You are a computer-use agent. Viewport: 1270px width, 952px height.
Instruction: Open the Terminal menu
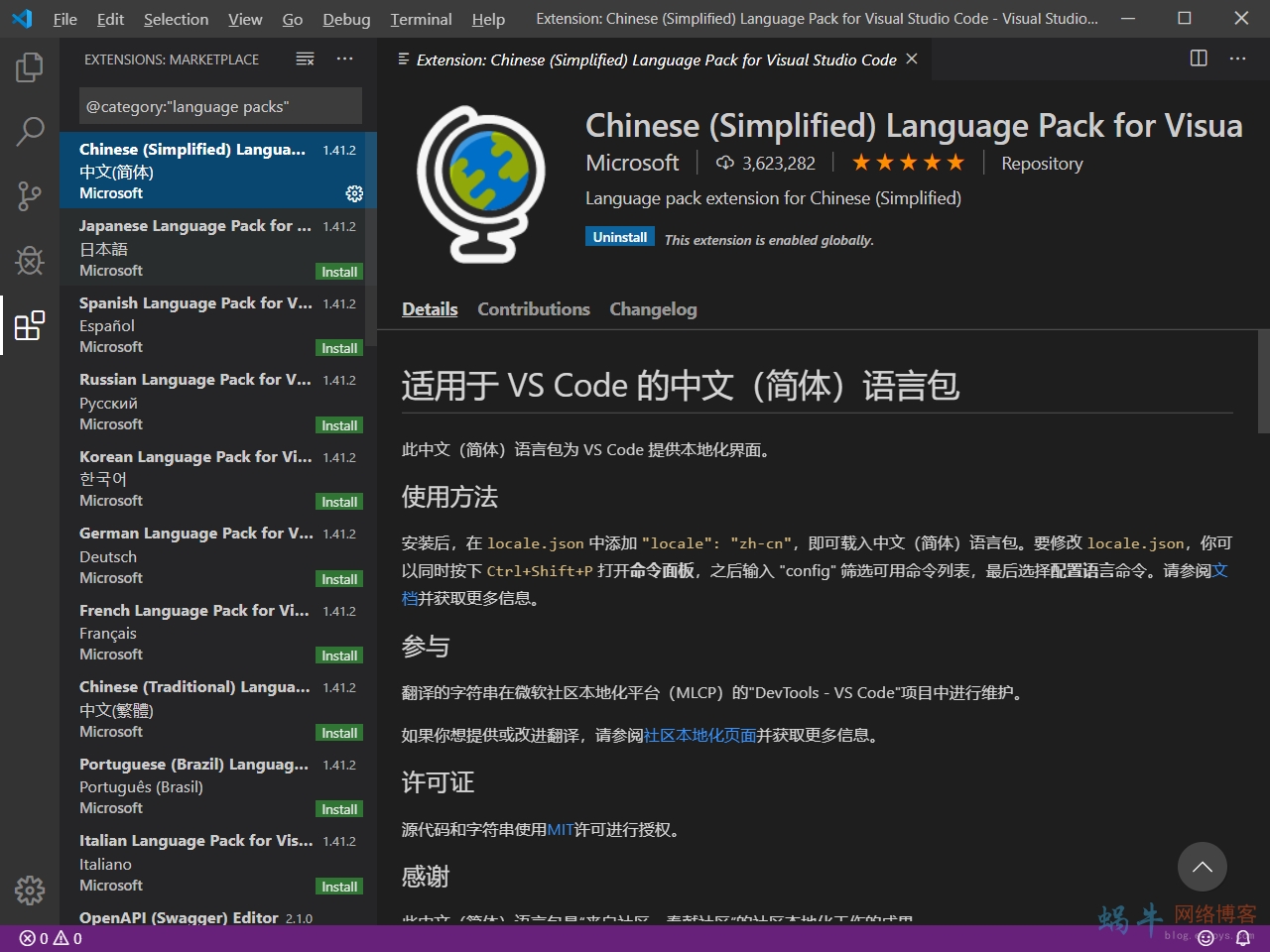421,19
